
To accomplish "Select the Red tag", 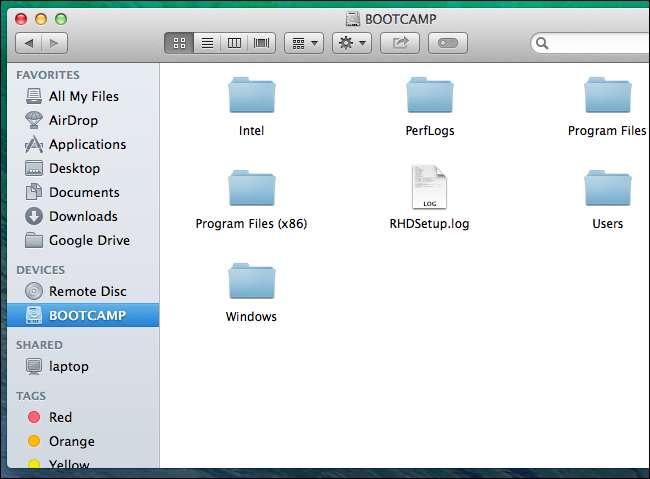I will pos(60,417).
